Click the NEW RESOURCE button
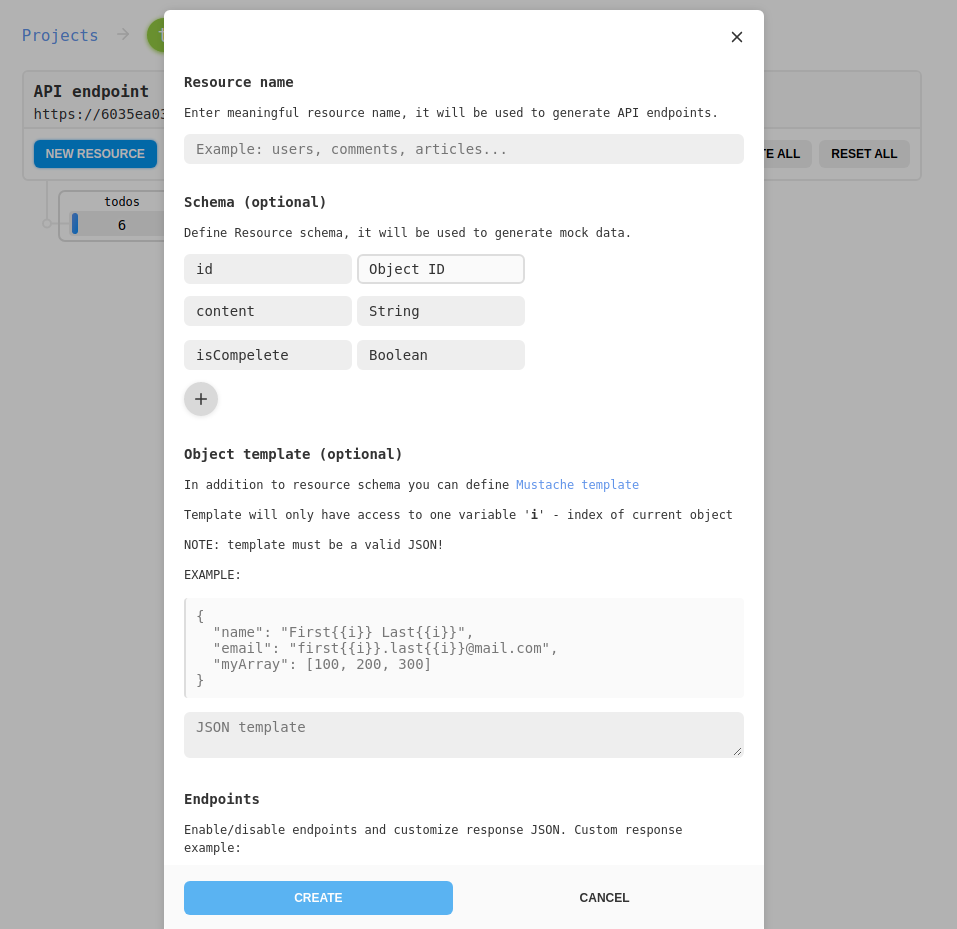This screenshot has width=957, height=929. (95, 154)
